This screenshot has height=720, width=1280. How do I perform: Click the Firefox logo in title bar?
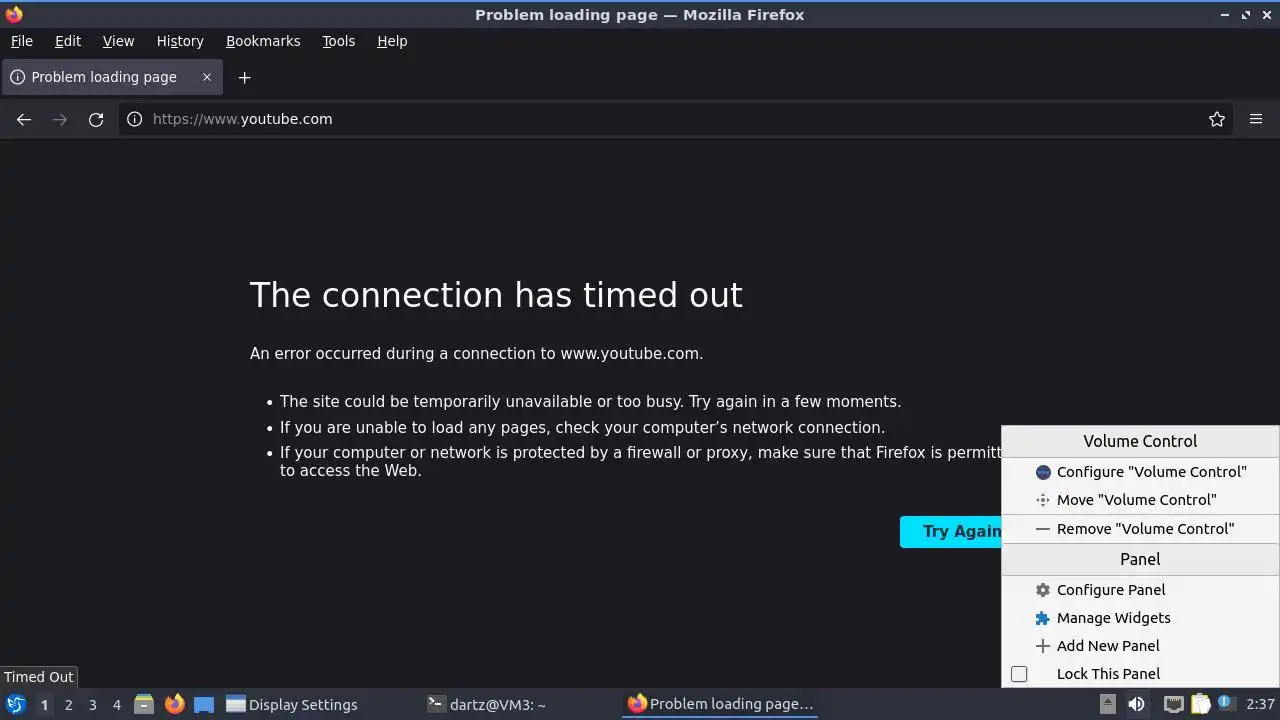14,14
